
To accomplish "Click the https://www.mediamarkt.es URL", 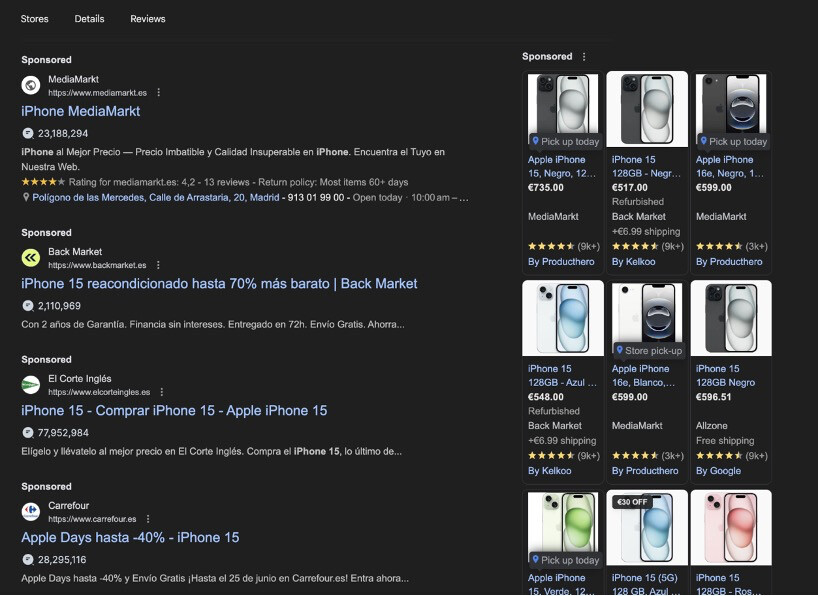I will coord(98,93).
